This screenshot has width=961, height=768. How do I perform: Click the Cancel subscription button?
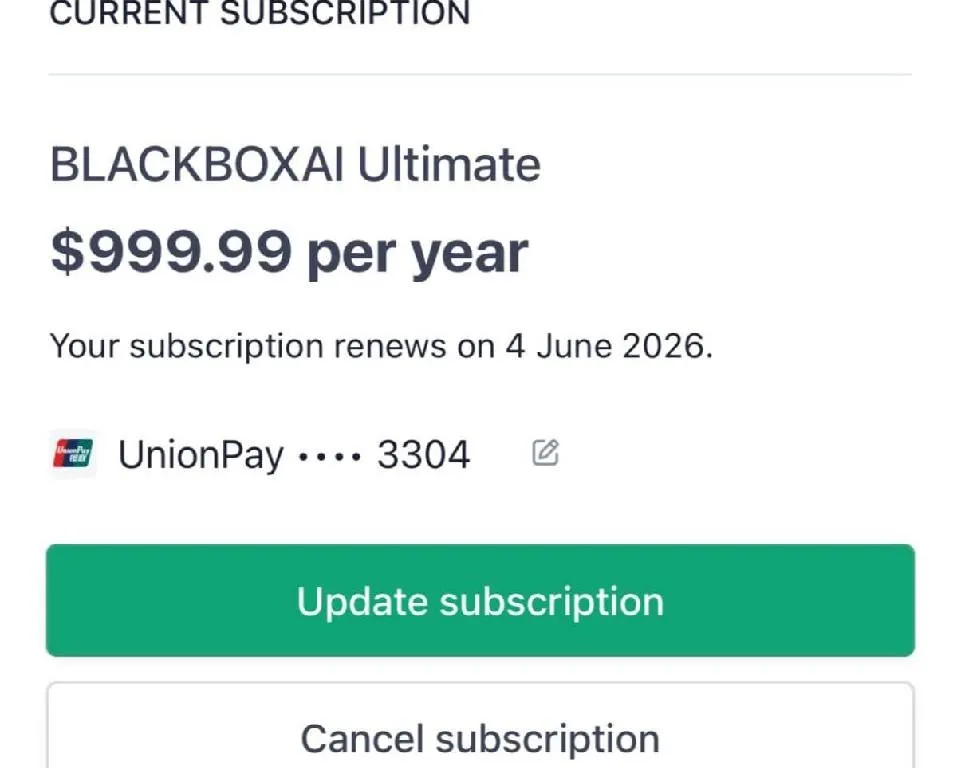click(x=480, y=738)
